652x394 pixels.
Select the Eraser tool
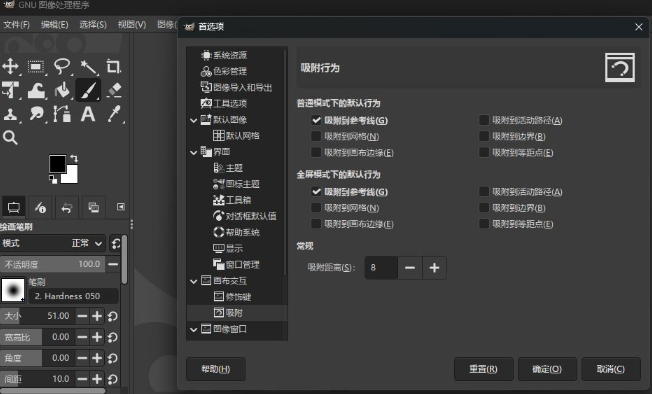(x=114, y=90)
